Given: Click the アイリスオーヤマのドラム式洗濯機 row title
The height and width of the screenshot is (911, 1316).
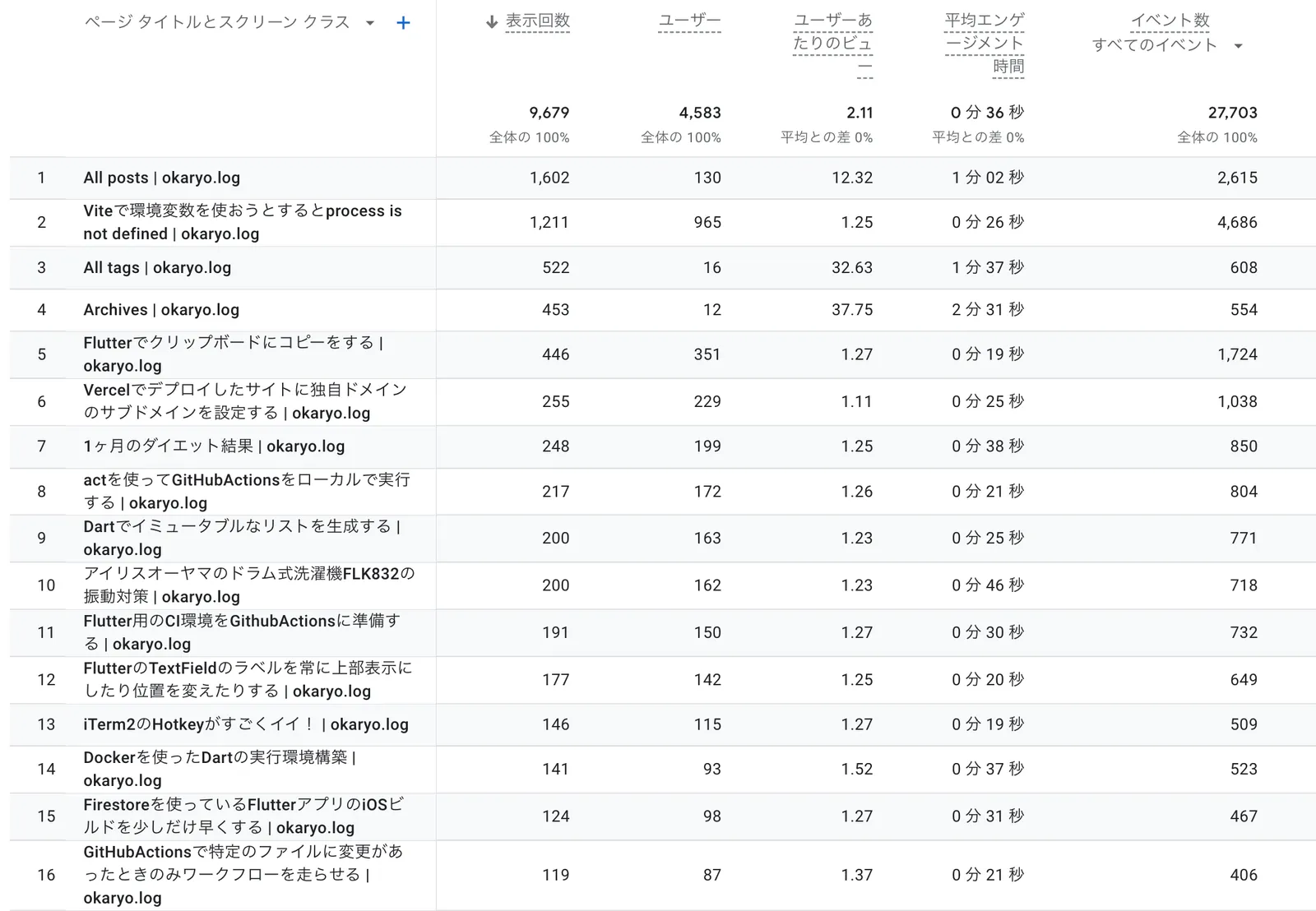Looking at the screenshot, I should [x=247, y=585].
